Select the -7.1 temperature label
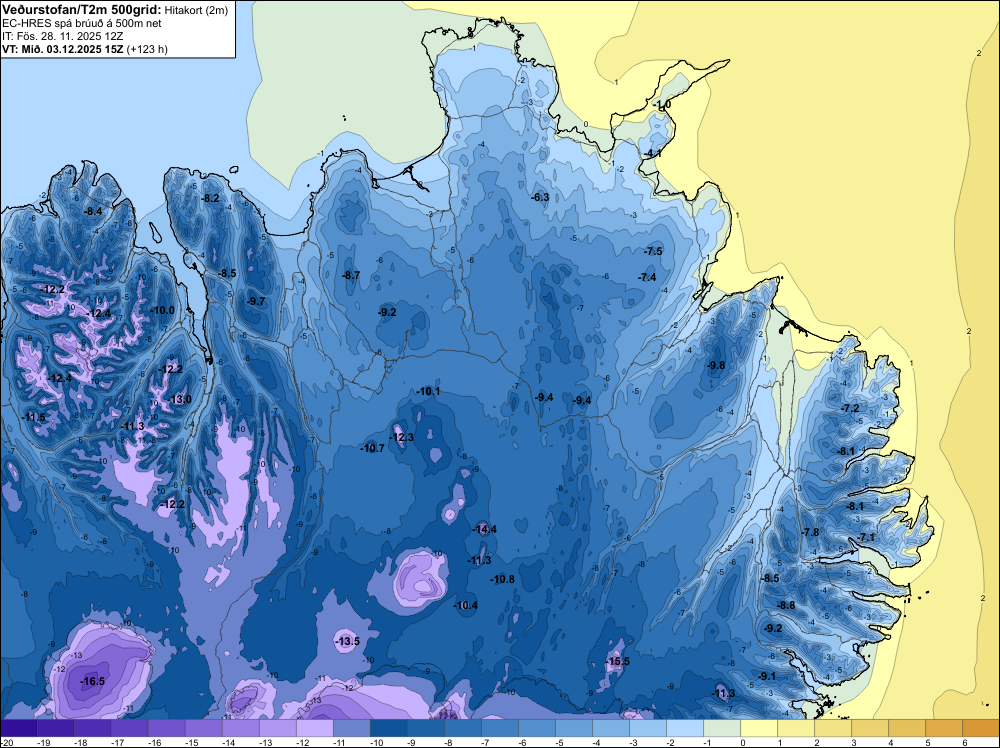This screenshot has width=1000, height=748. click(x=867, y=538)
